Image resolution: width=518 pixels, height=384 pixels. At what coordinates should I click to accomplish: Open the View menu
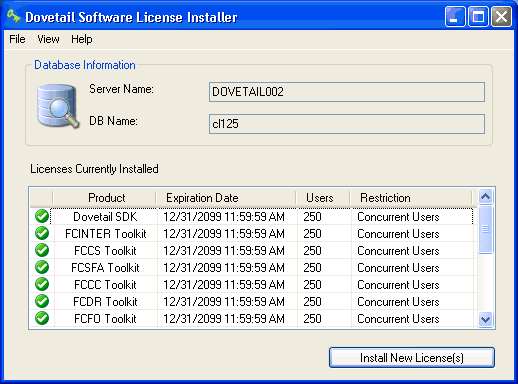tap(48, 39)
